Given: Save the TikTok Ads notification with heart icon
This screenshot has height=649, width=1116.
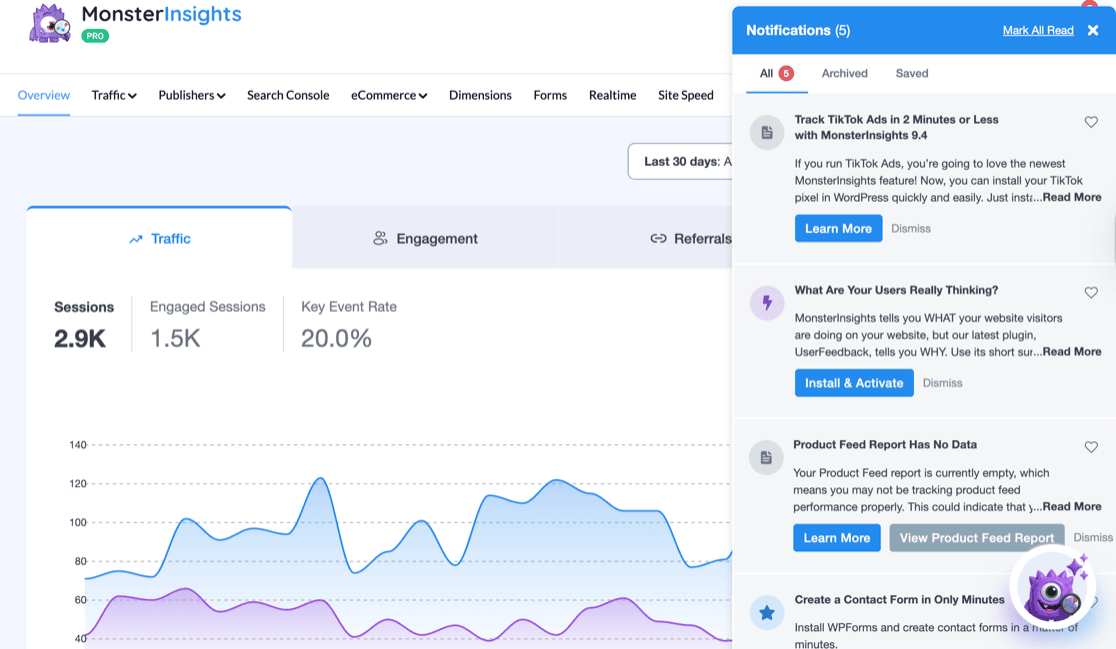Looking at the screenshot, I should (1090, 122).
